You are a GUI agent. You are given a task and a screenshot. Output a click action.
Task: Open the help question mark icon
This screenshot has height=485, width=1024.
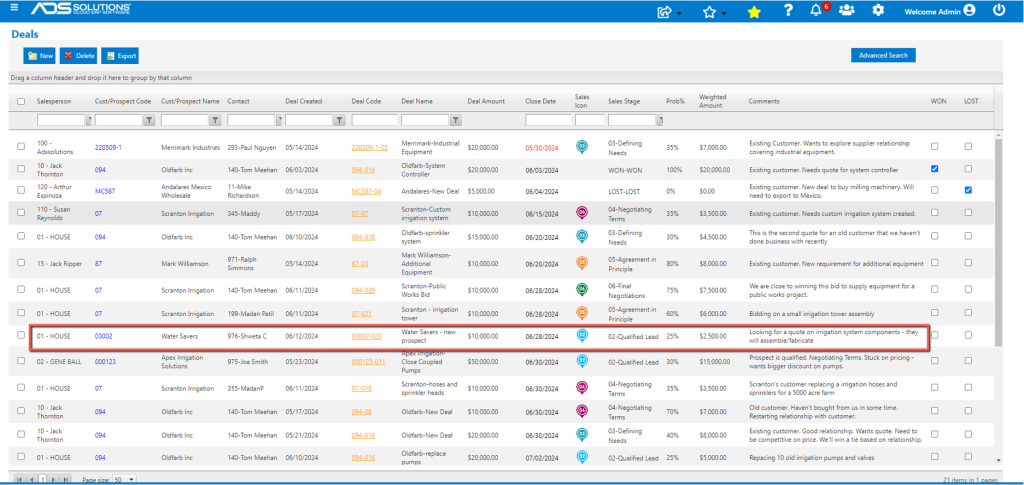tap(788, 10)
